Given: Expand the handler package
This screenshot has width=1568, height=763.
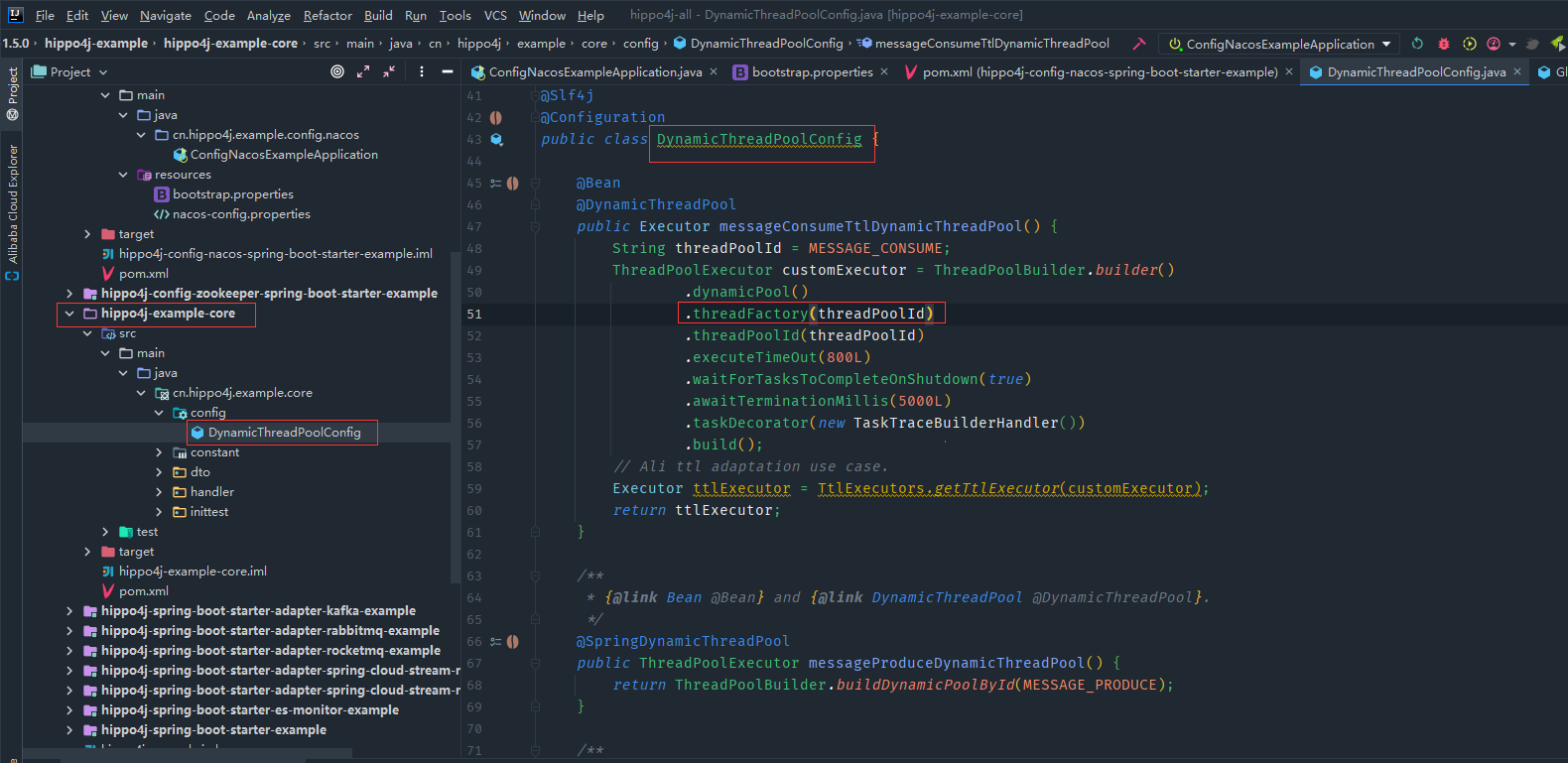Looking at the screenshot, I should tap(159, 492).
